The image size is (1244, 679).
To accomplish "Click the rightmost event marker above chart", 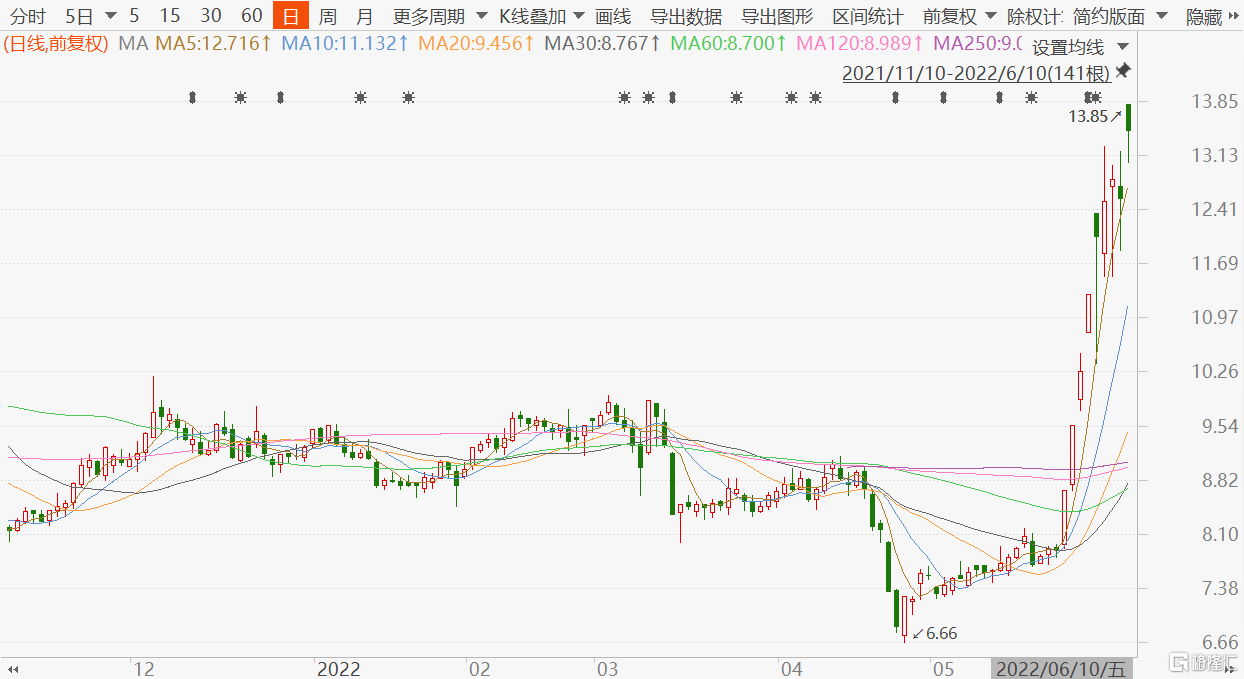I will coord(1094,97).
